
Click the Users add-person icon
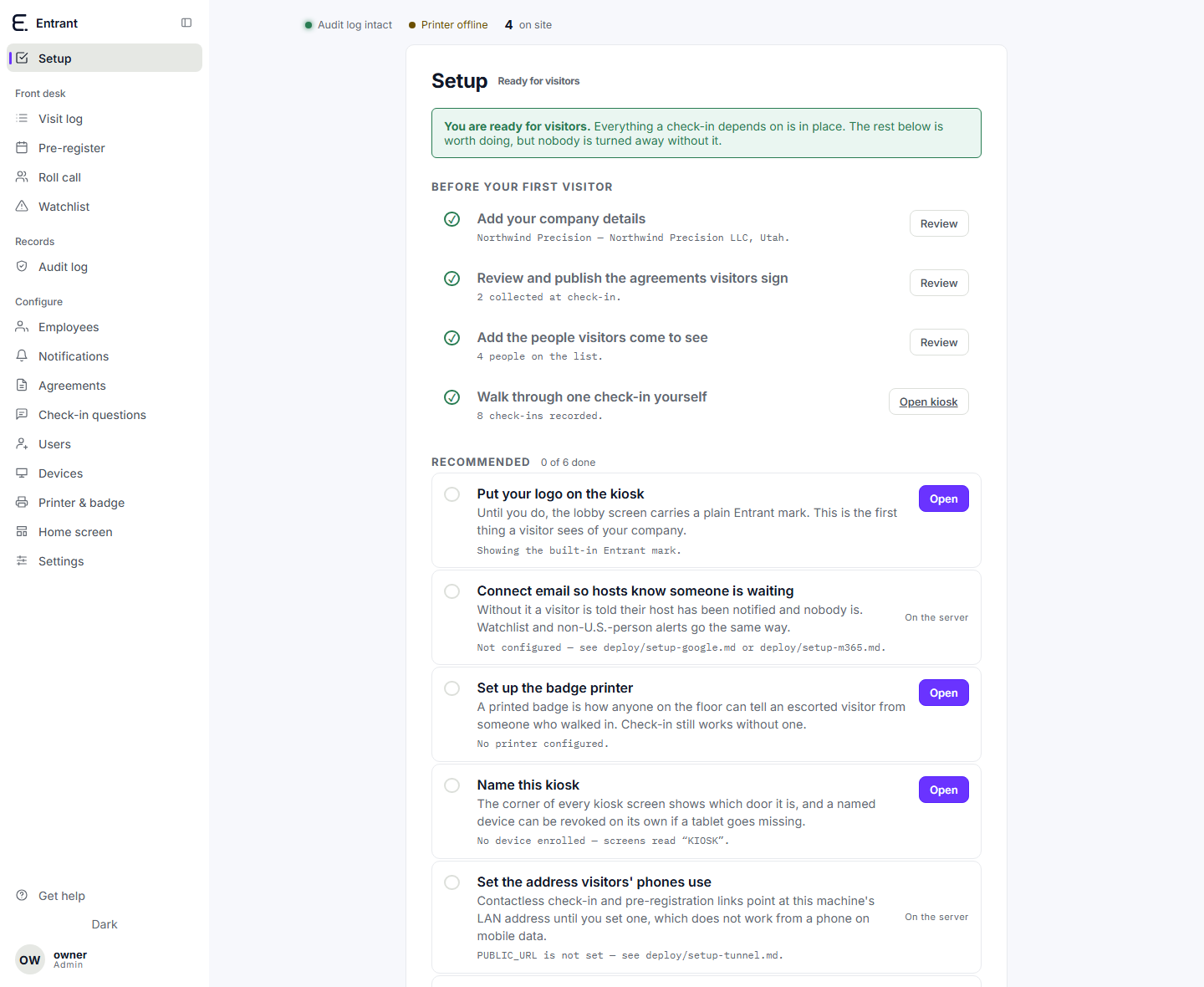coord(22,444)
